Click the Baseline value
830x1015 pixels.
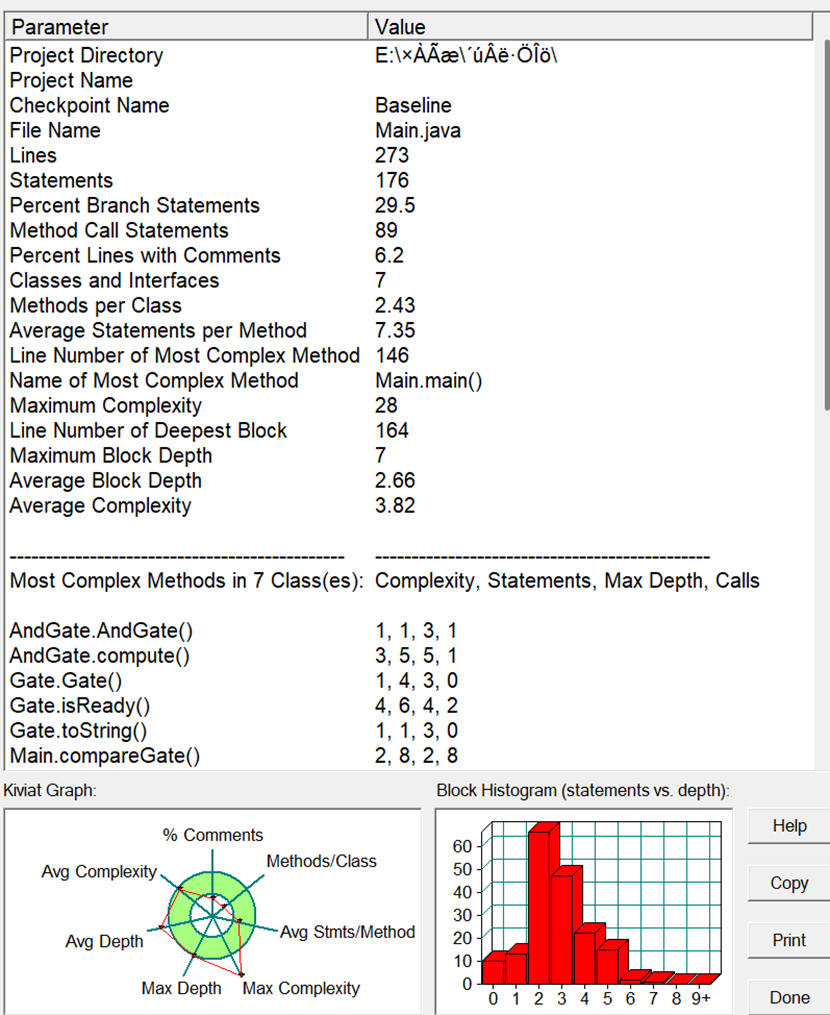pyautogui.click(x=413, y=106)
